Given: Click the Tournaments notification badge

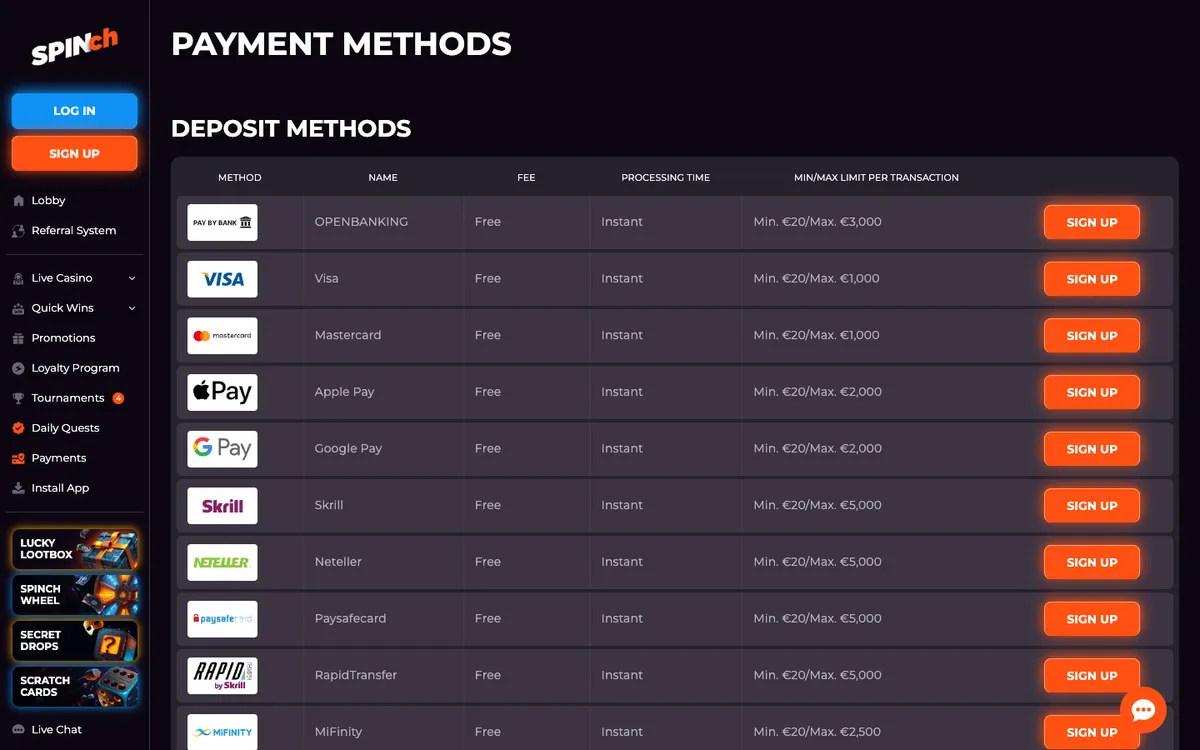Looking at the screenshot, I should coord(118,398).
